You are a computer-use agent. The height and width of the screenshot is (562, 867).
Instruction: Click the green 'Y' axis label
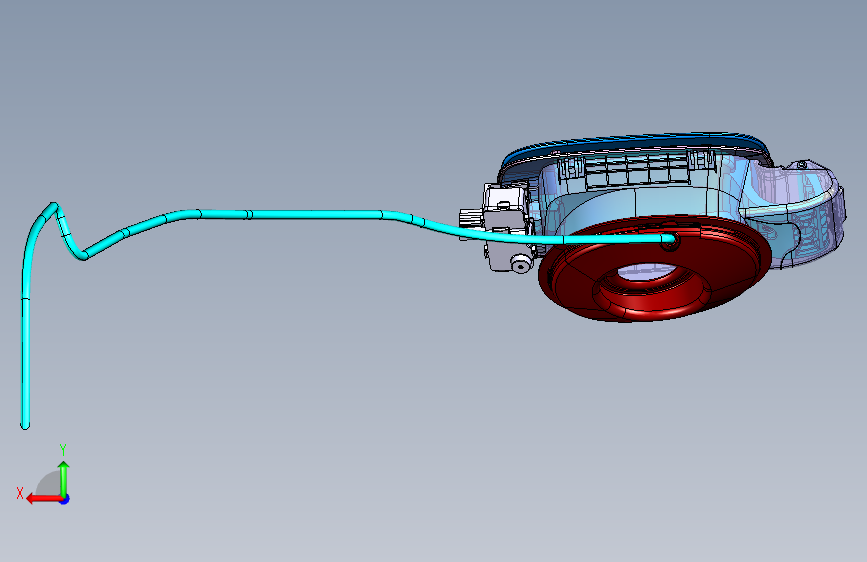63,450
